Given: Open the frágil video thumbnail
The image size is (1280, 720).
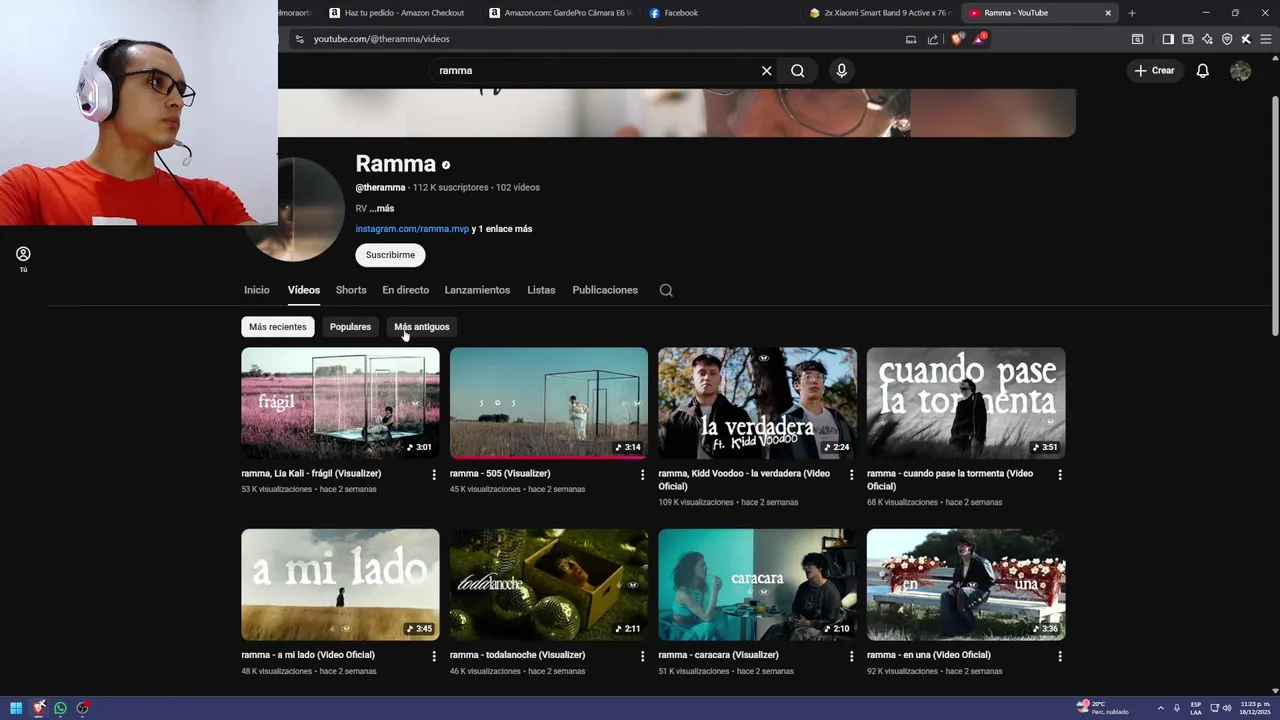Looking at the screenshot, I should 340,403.
